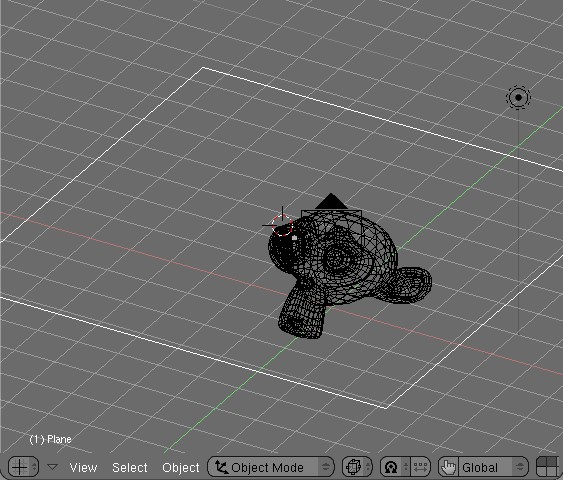Select the plane's bottom corner edge
The height and width of the screenshot is (480, 563).
tap(386, 407)
